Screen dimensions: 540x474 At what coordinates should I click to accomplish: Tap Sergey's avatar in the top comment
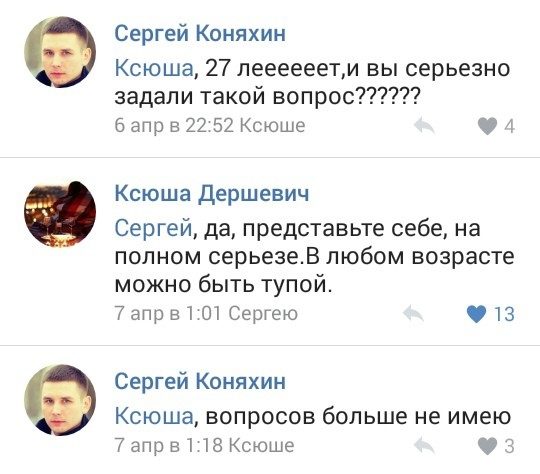coord(60,52)
